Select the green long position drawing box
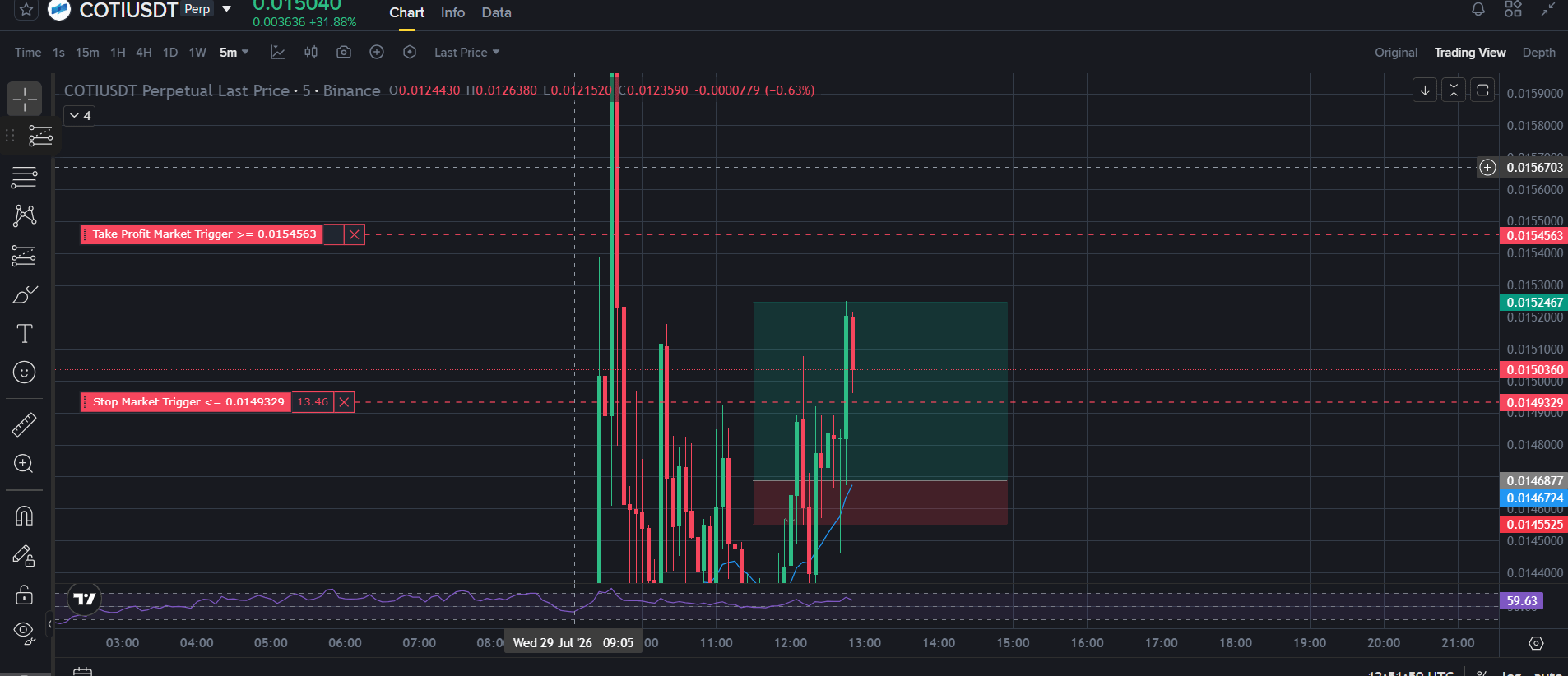Screen dimensions: 1568x676 pyautogui.click(x=880, y=391)
